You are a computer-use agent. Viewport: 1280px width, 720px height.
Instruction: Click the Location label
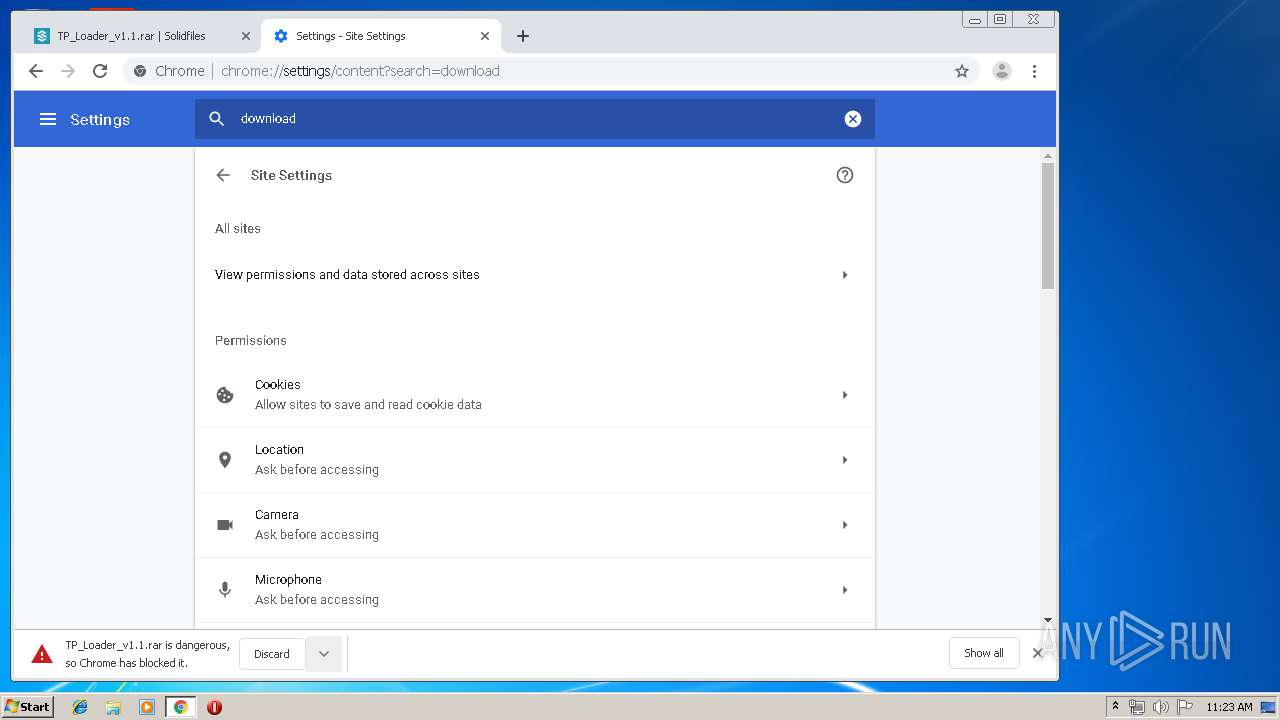(279, 450)
